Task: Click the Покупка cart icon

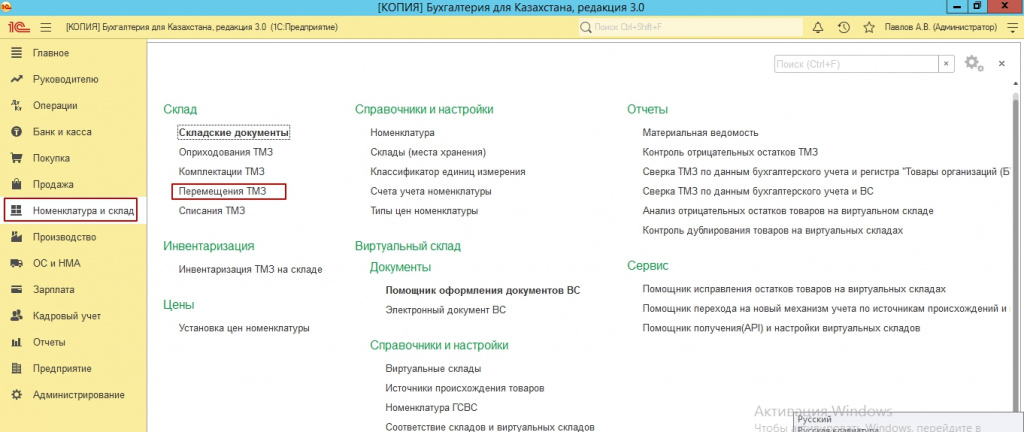Action: [17, 158]
